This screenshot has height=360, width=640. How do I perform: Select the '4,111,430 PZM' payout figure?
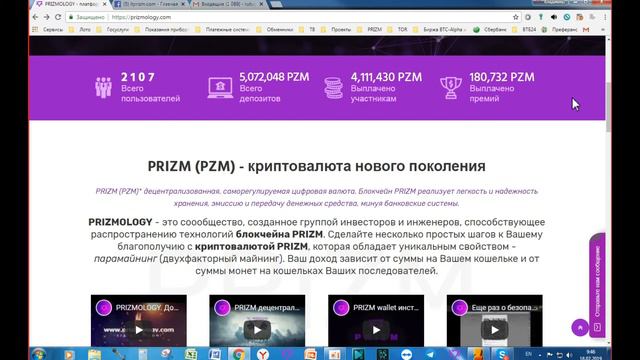point(386,77)
